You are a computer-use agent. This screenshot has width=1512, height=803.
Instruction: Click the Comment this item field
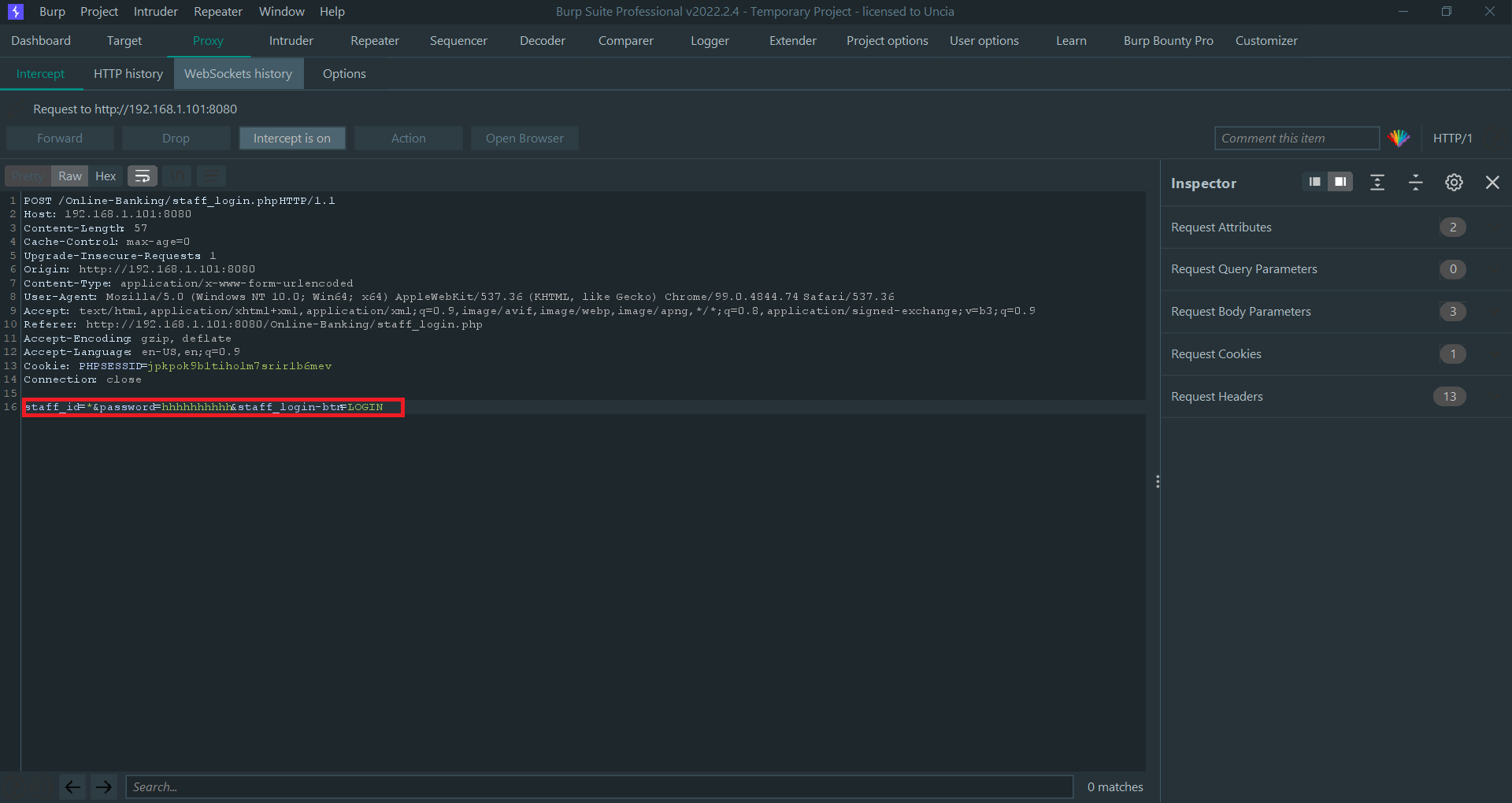click(x=1296, y=139)
